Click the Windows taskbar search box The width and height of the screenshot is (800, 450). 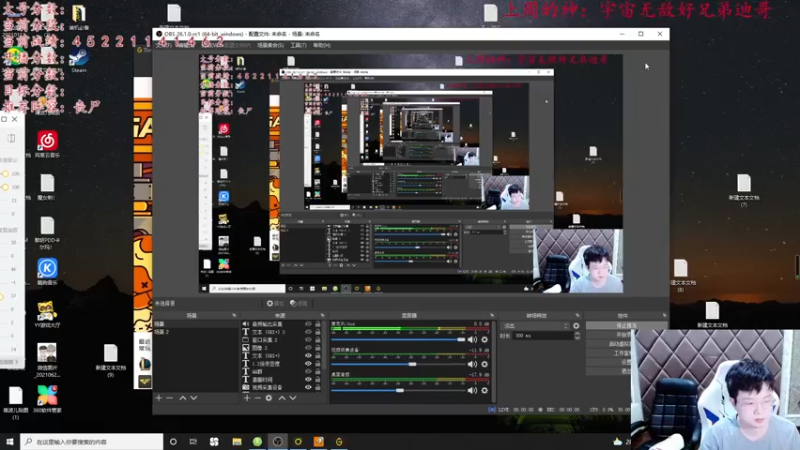pyautogui.click(x=92, y=441)
